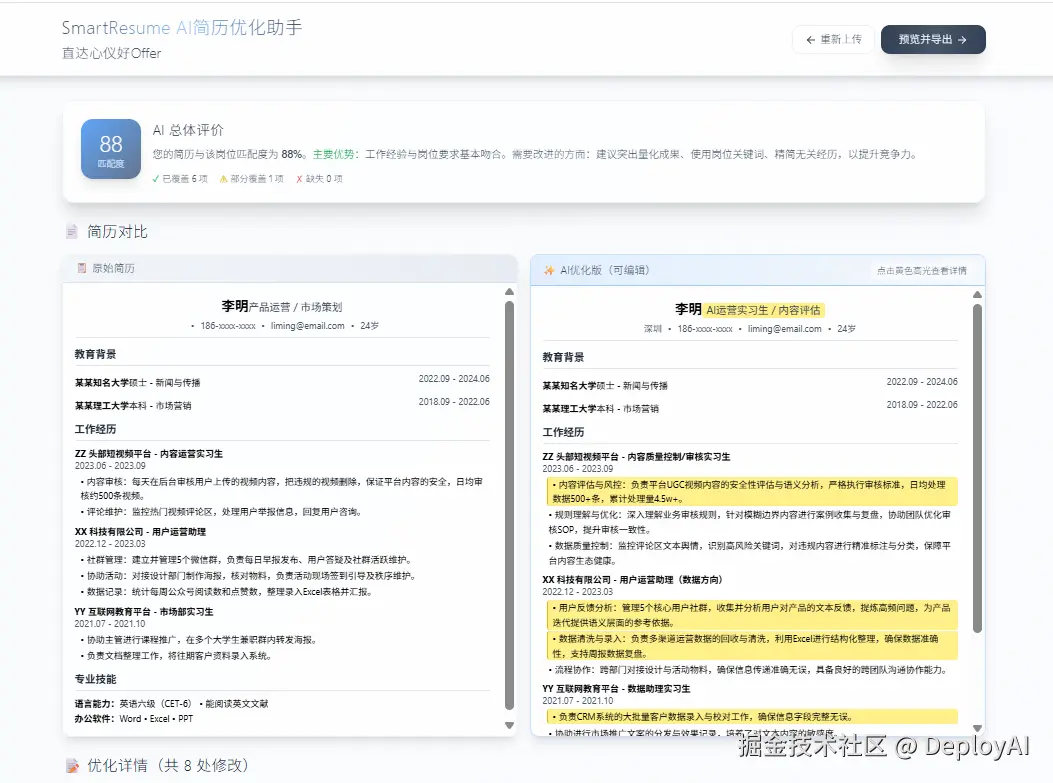Click the AI optimized panel scrollbar thumb
This screenshot has width=1053, height=783.
point(977,468)
